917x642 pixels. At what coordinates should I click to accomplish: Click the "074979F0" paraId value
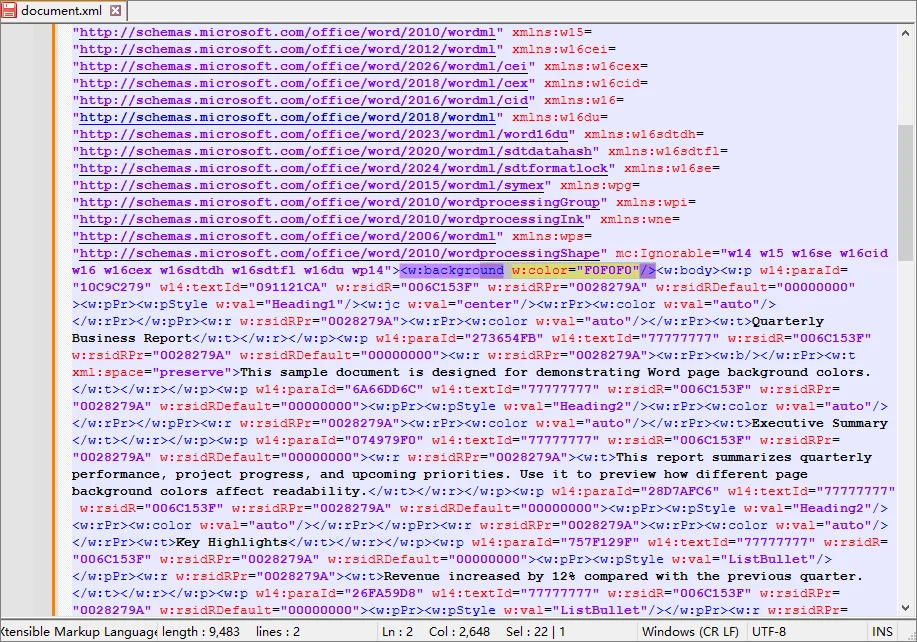pyautogui.click(x=383, y=439)
